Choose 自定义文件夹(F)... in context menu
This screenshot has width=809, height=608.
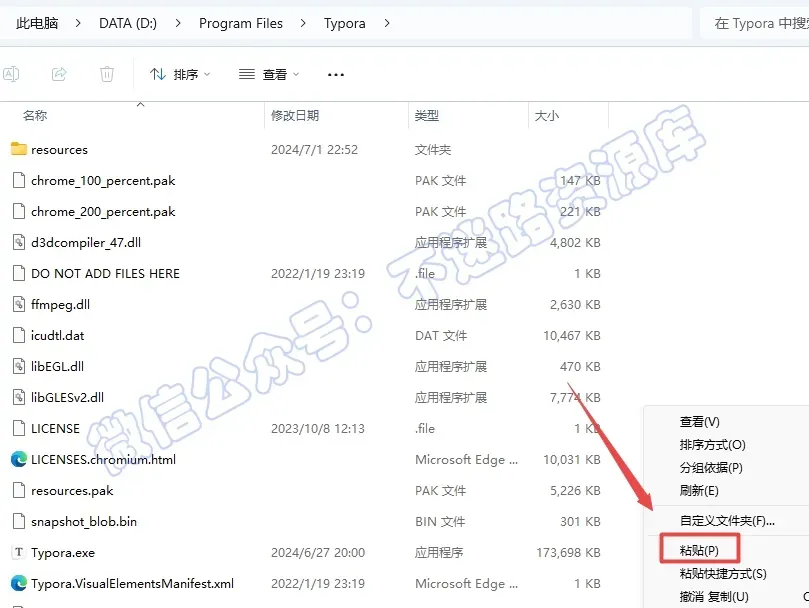point(727,521)
